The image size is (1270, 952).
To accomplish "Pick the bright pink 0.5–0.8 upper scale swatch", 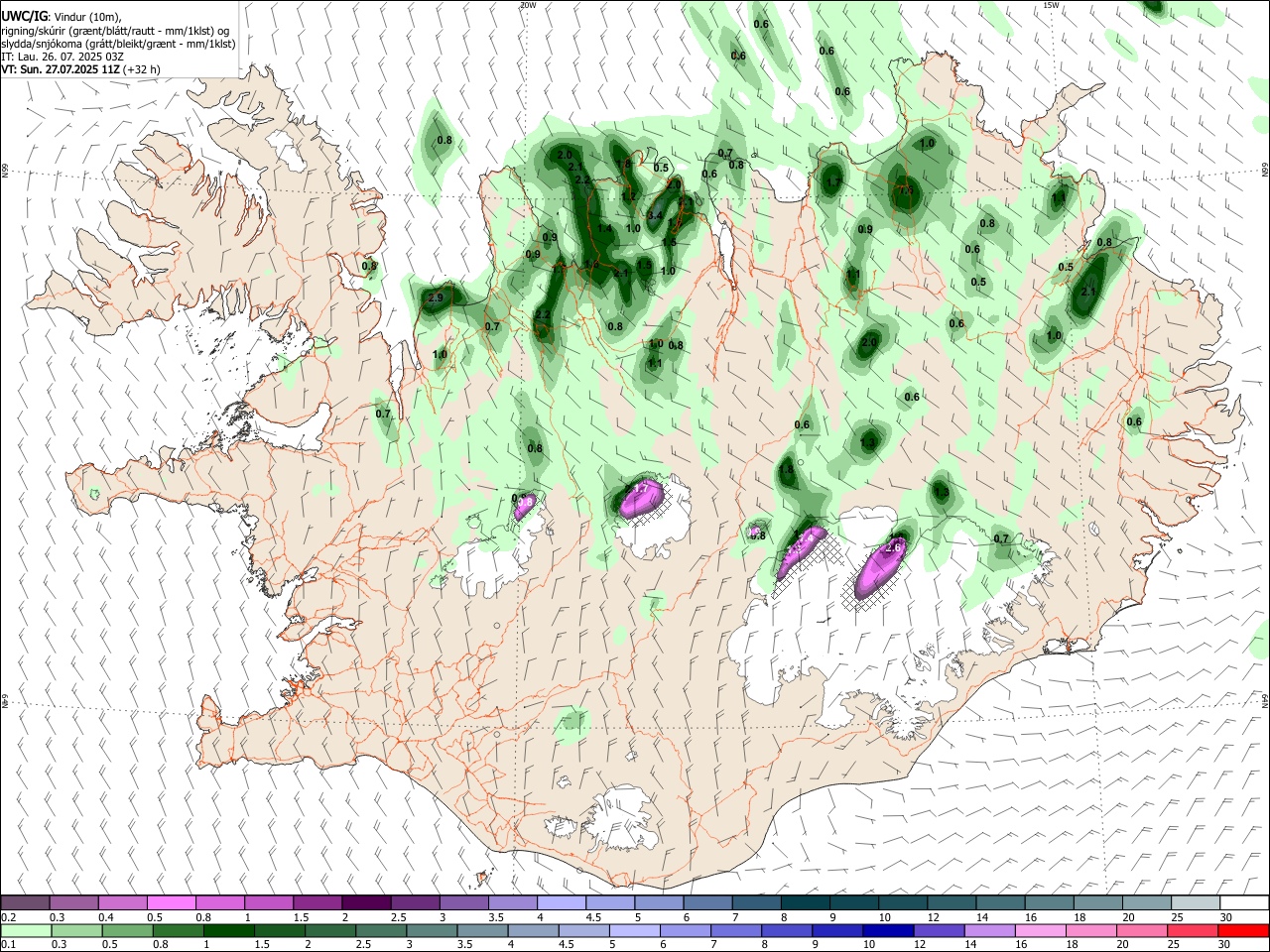I will (x=172, y=903).
